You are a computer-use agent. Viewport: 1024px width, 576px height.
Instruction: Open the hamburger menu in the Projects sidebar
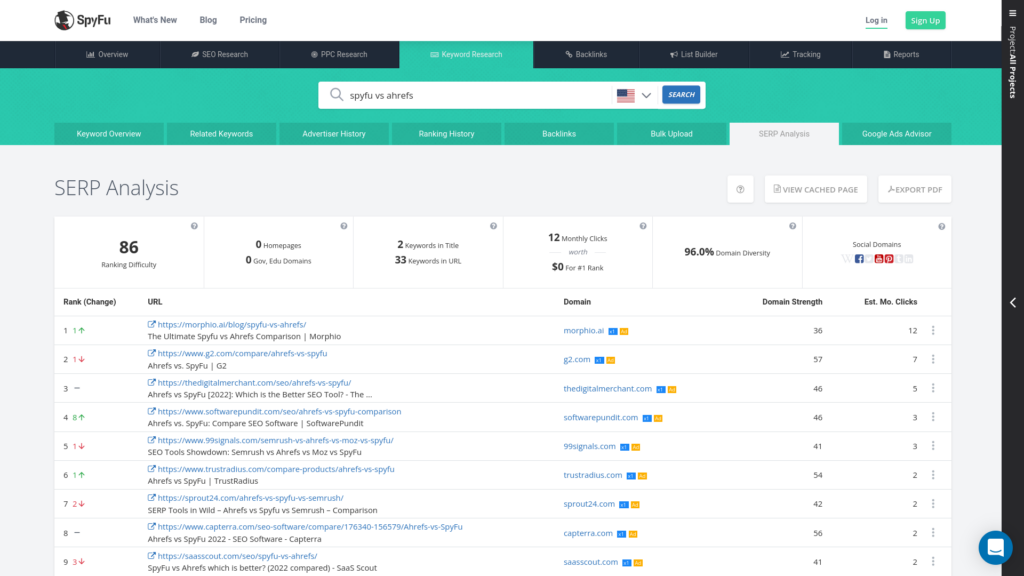pos(1012,13)
